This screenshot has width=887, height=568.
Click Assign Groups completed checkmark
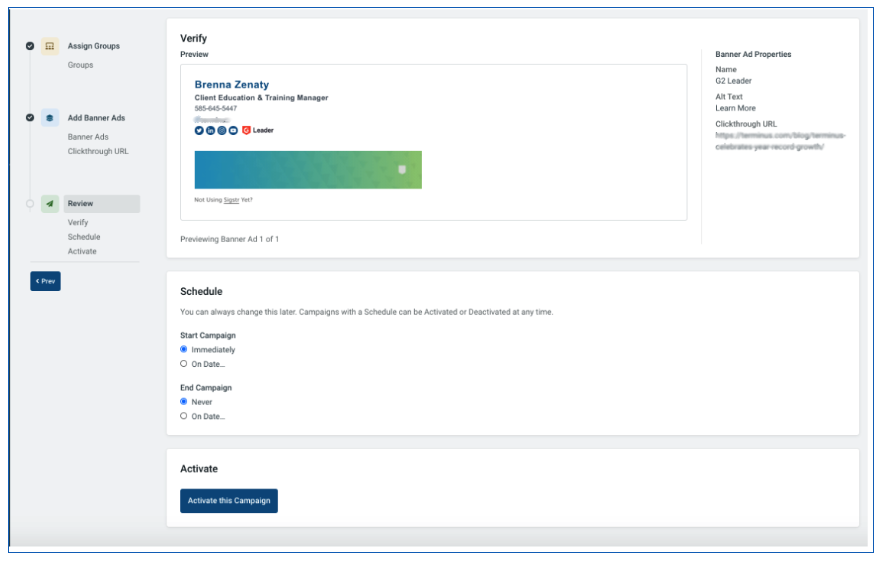click(x=30, y=46)
